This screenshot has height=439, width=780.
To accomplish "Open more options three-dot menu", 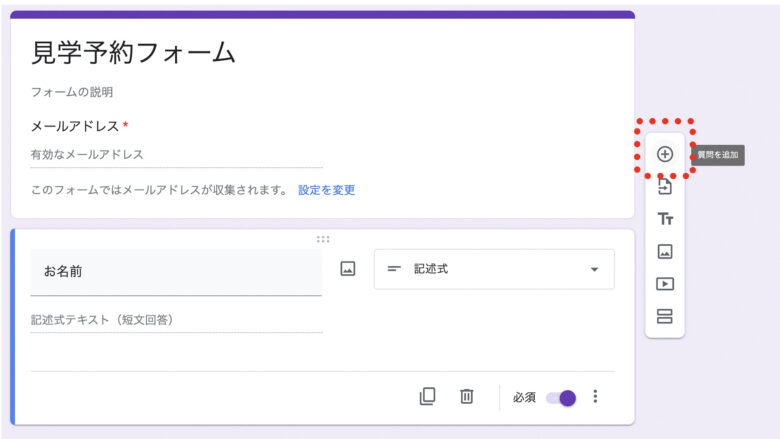I will (595, 396).
